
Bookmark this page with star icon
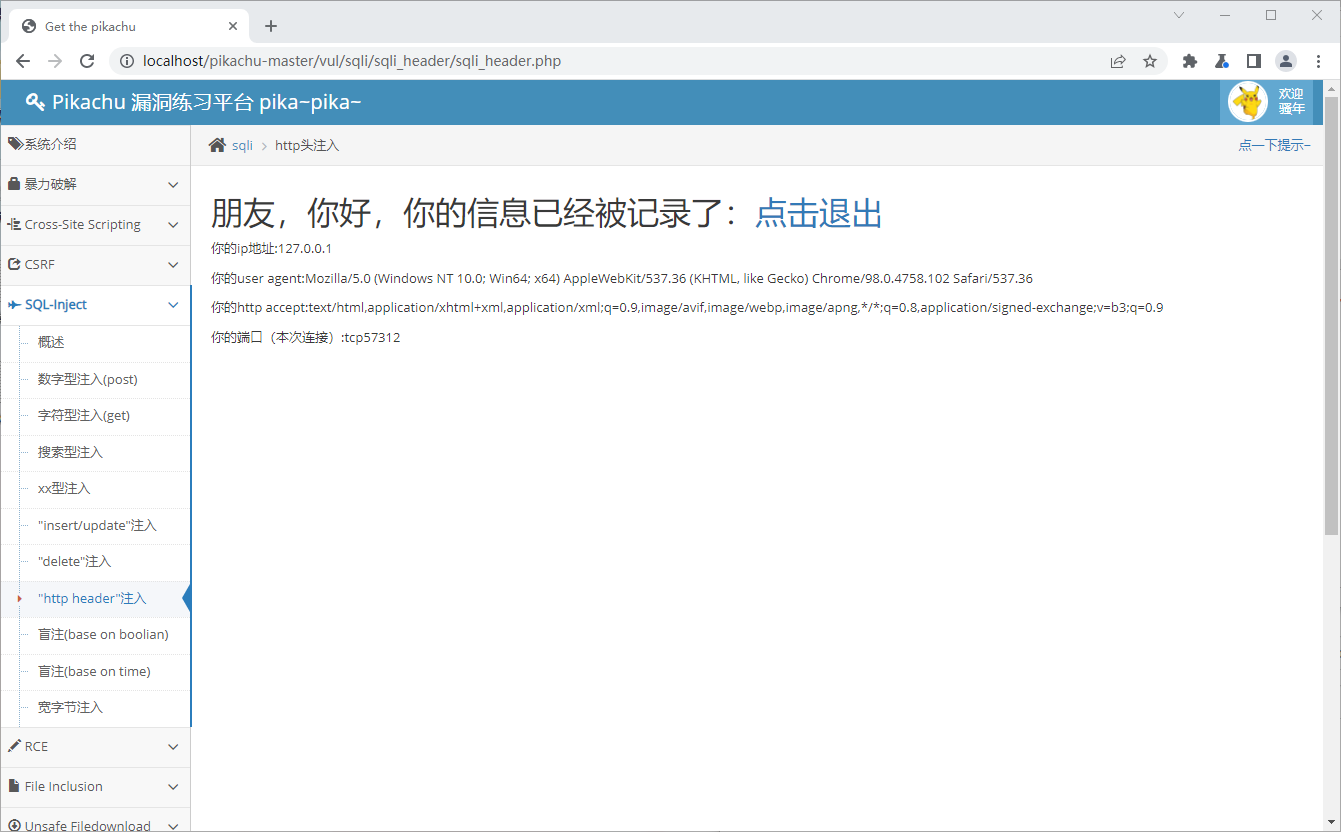pyautogui.click(x=1150, y=61)
